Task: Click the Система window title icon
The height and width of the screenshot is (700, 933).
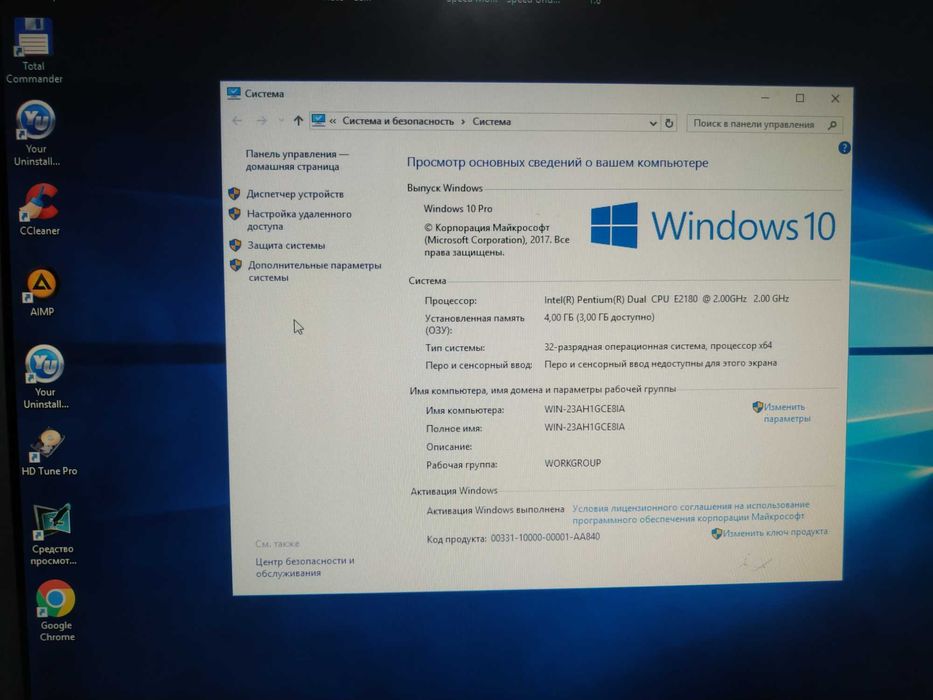Action: coord(233,93)
